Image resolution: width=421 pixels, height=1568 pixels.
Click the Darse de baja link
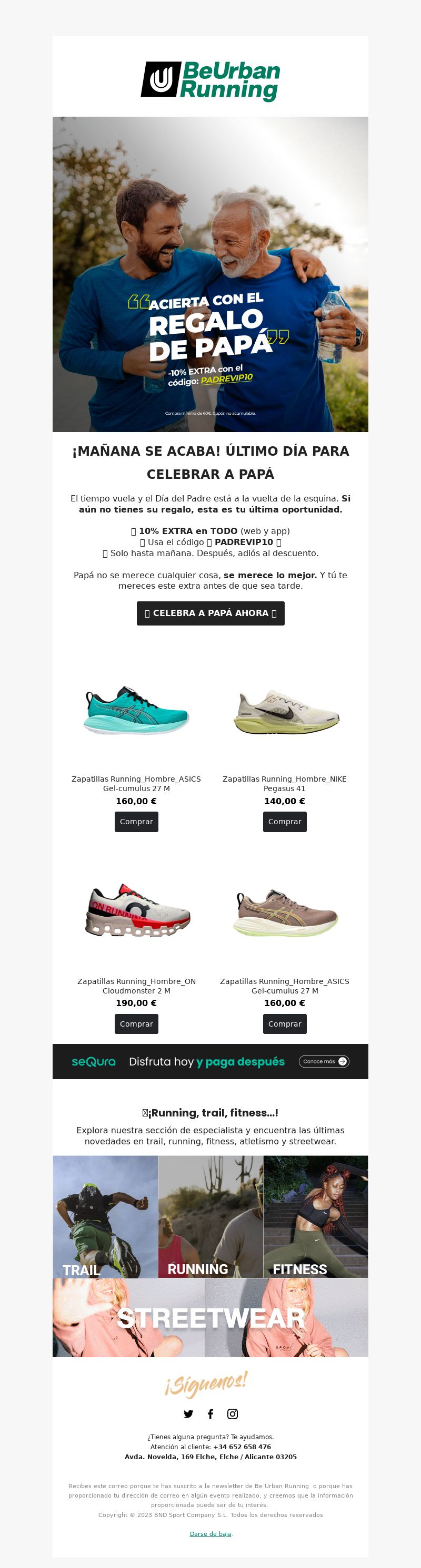pyautogui.click(x=210, y=1534)
